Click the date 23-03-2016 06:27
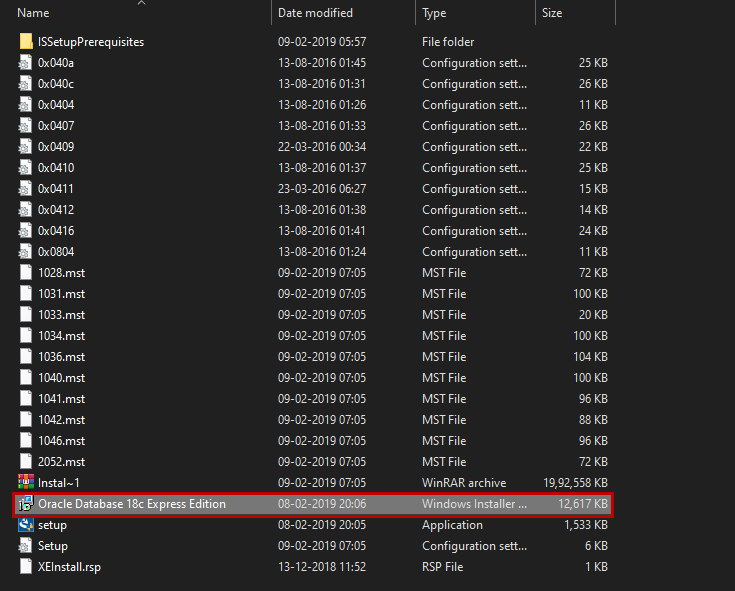This screenshot has width=735, height=591. pos(322,189)
